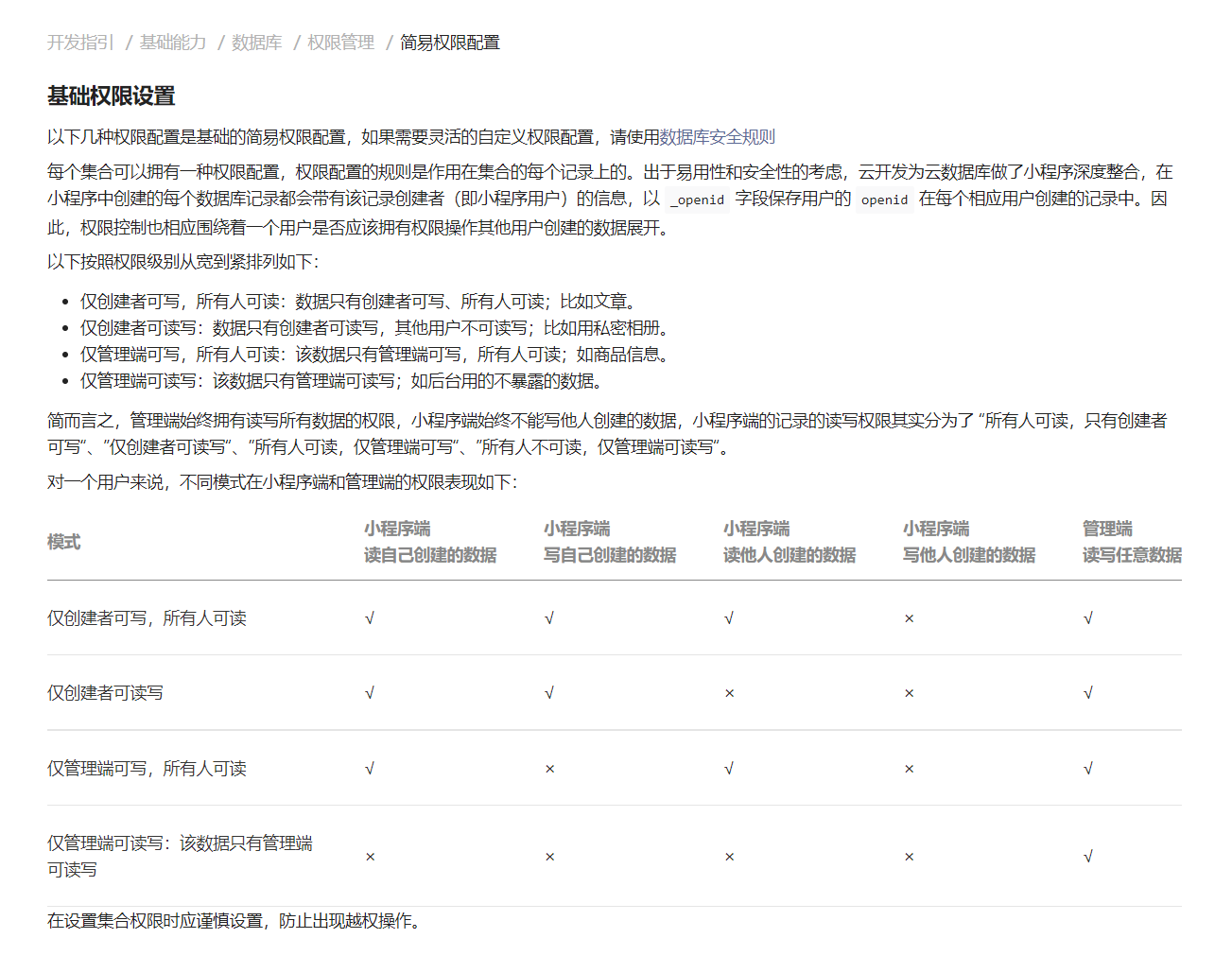The width and height of the screenshot is (1232, 973).
Task: Select header 小程序端 写自己创建的数据
Action: pos(610,542)
